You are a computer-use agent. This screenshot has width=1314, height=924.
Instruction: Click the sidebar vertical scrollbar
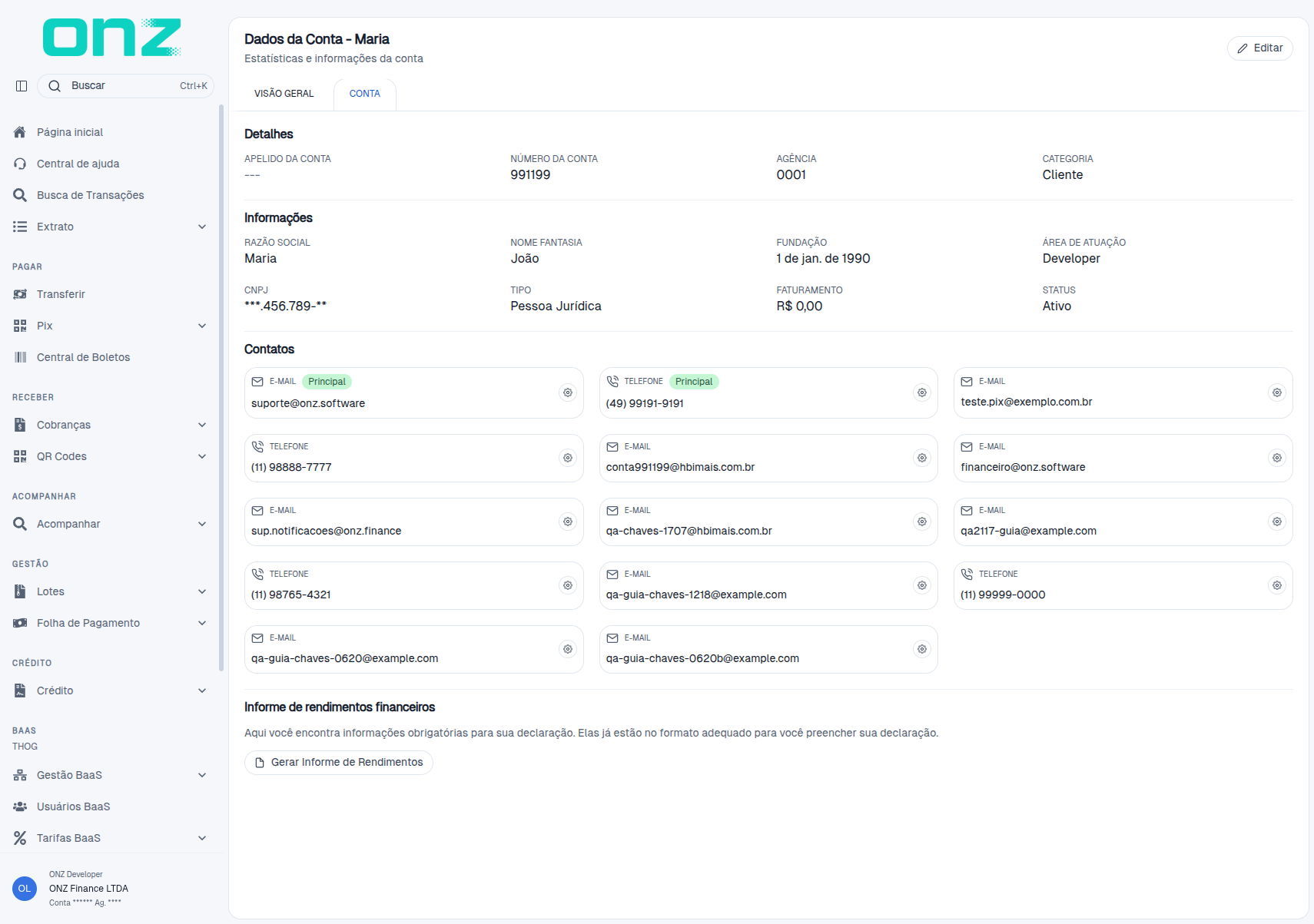point(221,388)
